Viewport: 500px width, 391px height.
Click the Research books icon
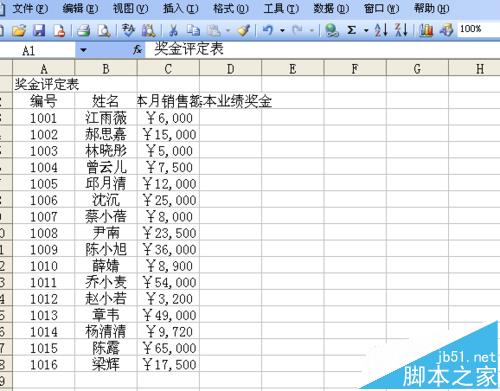149,31
